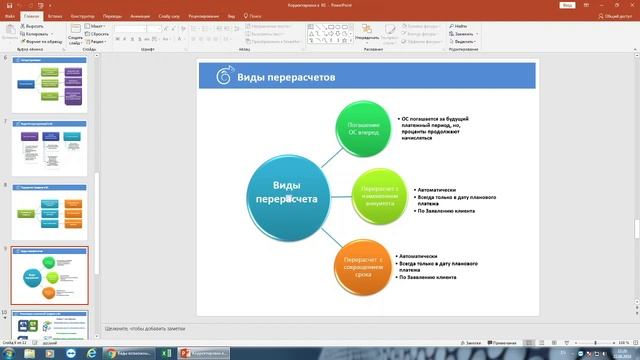The image size is (640, 360).
Task: Open the Section (Раздел) dropdown
Action: (96, 42)
